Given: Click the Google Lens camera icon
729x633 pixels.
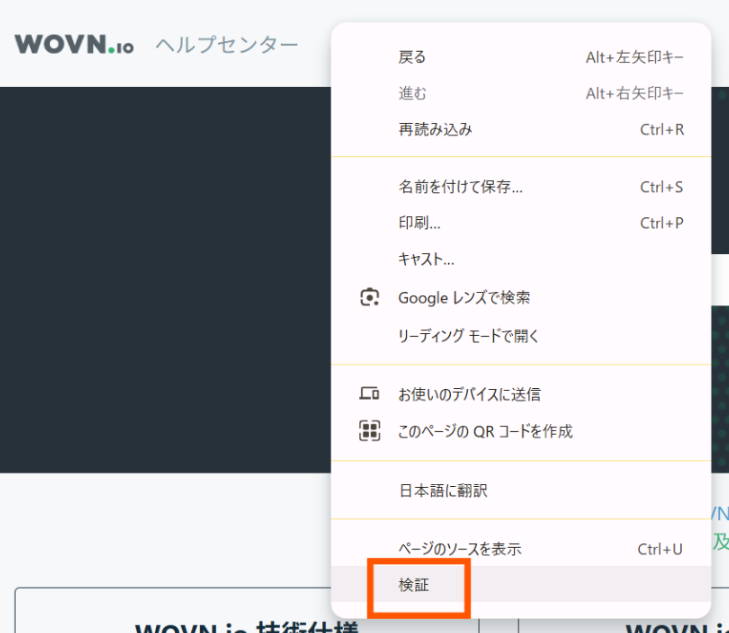Looking at the screenshot, I should click(x=370, y=298).
